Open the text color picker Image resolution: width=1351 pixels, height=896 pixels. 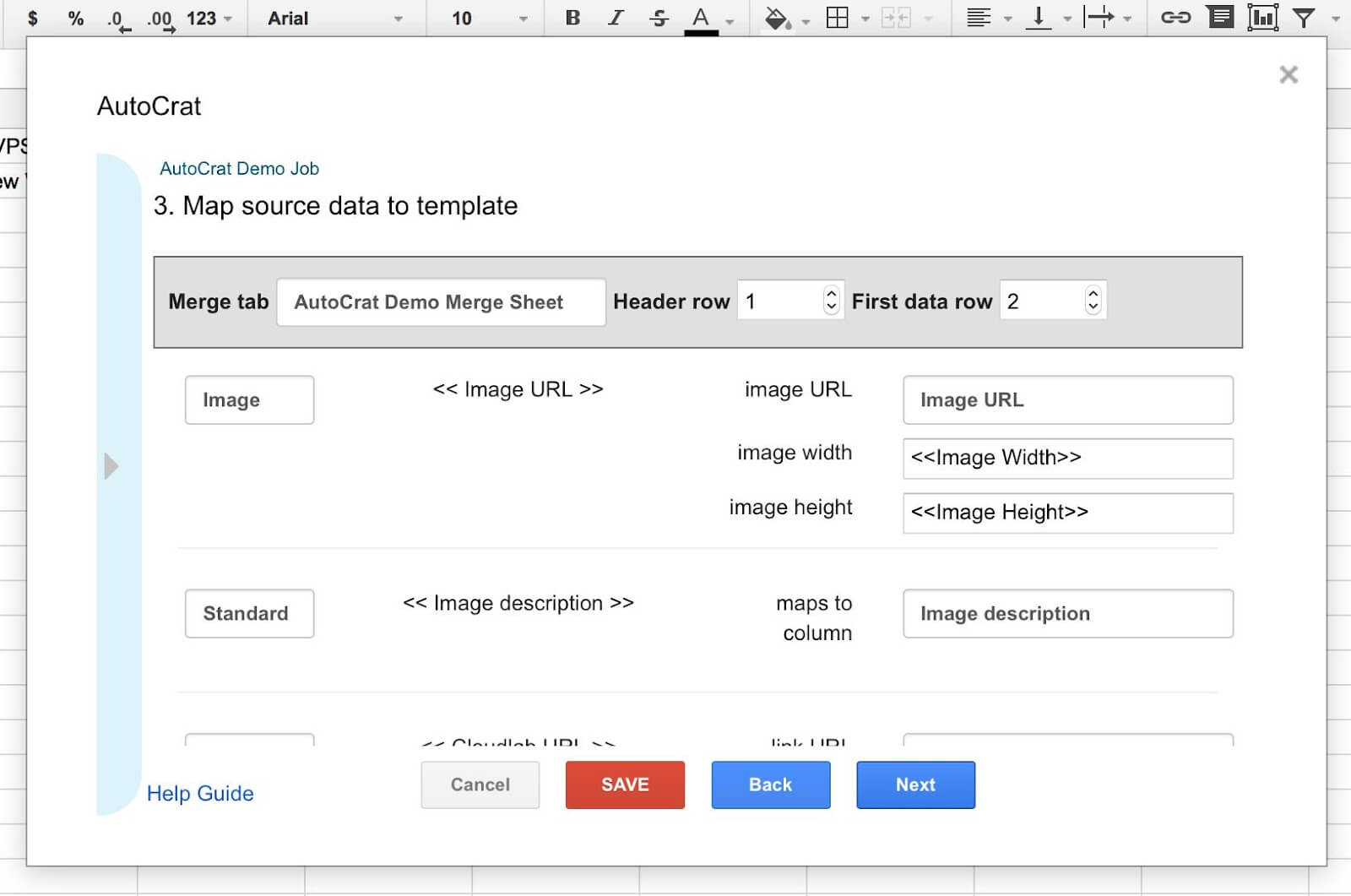tap(701, 18)
